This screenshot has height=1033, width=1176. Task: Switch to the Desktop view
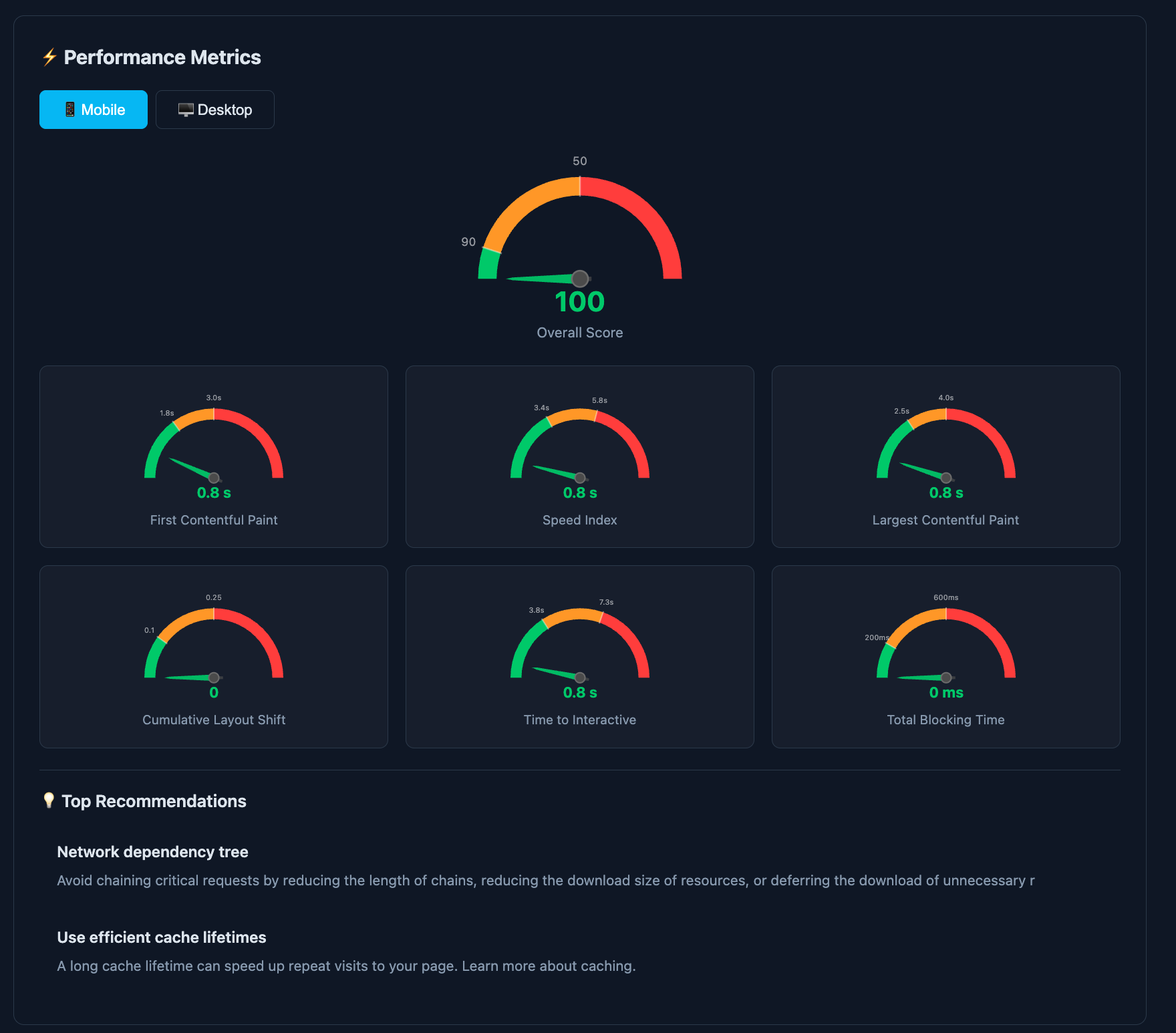tap(214, 109)
